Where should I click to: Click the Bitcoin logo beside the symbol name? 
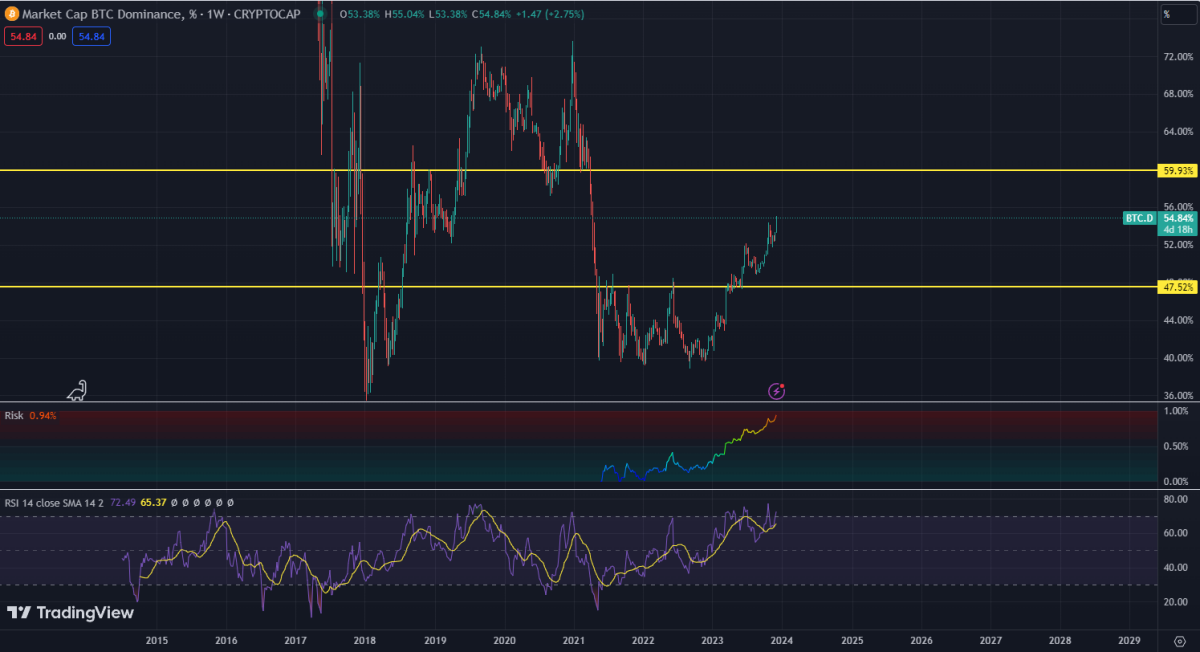tap(14, 15)
